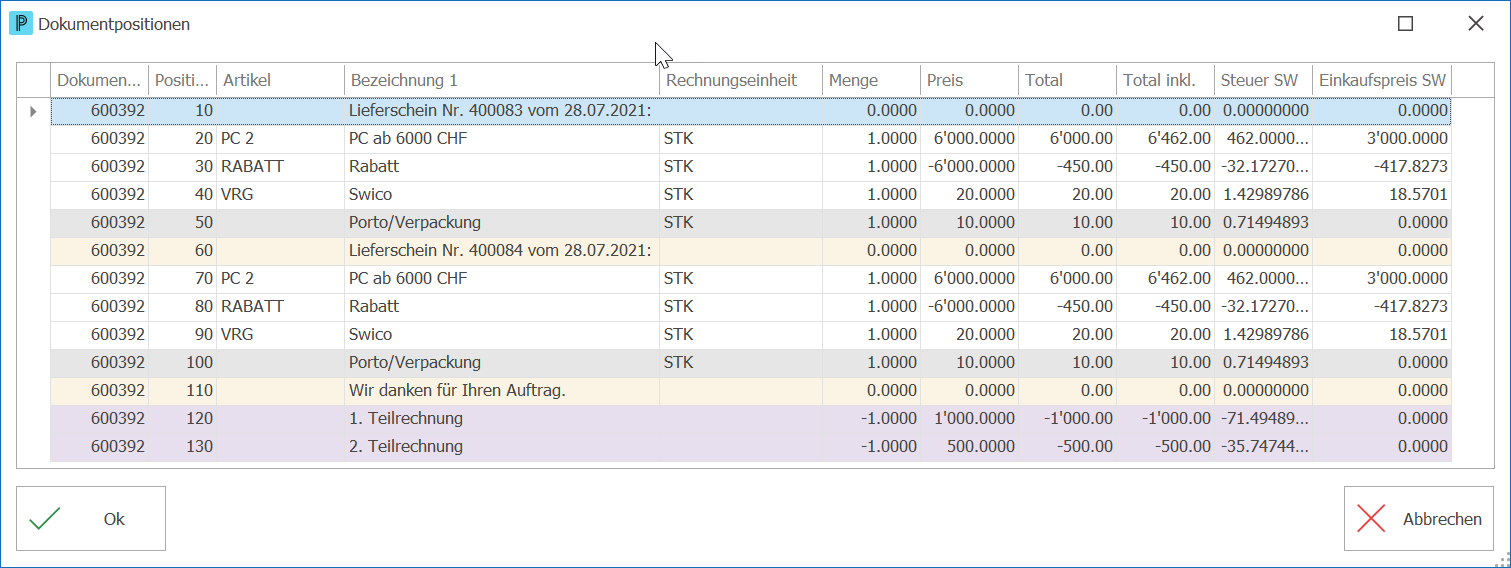Screen dimensions: 1511x568
Task: Select 'PC ab 6000 CHF' in position 20
Action: (x=408, y=139)
